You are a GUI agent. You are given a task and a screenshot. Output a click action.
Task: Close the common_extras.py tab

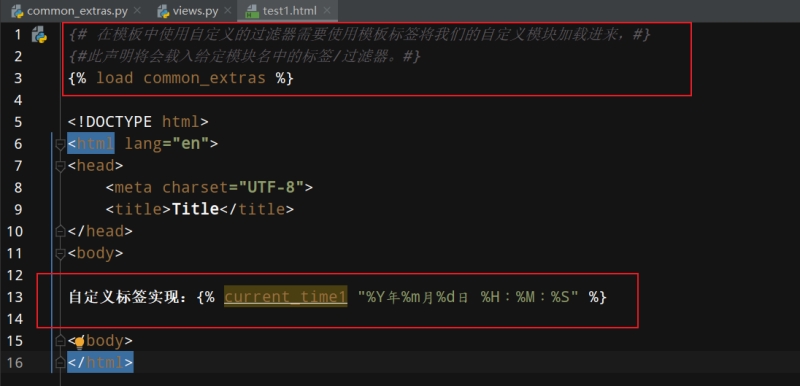137,10
